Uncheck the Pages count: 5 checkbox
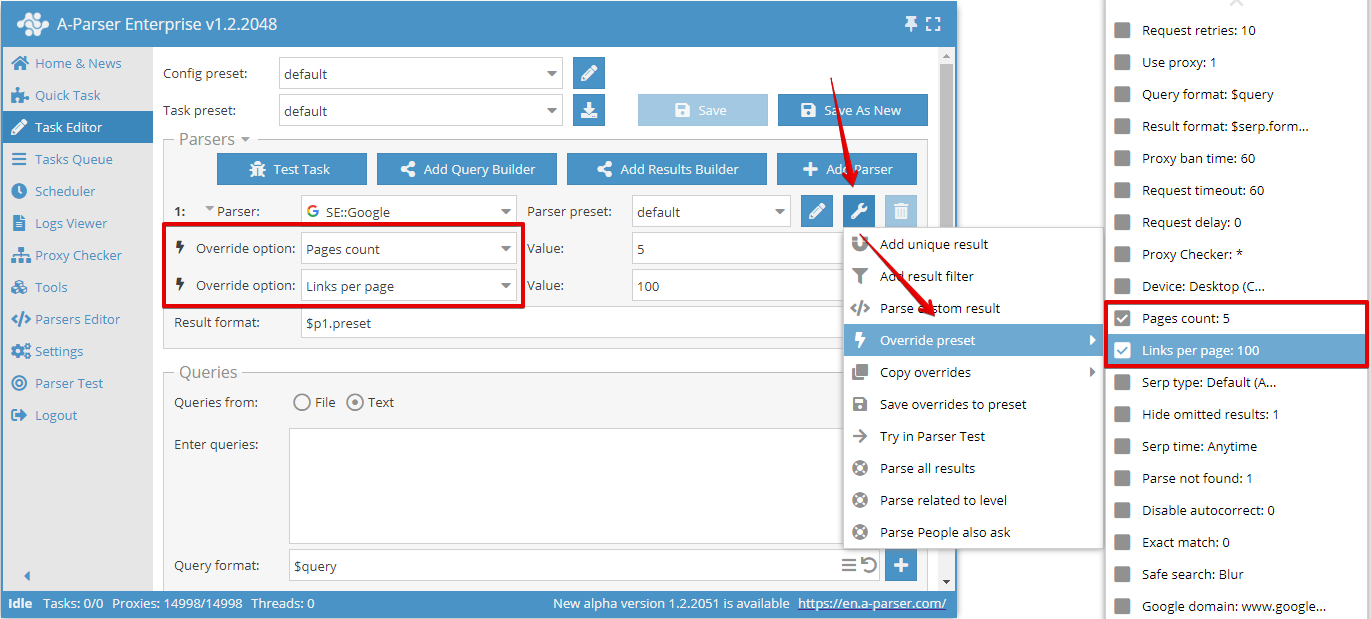The height and width of the screenshot is (619, 1371). click(1123, 318)
